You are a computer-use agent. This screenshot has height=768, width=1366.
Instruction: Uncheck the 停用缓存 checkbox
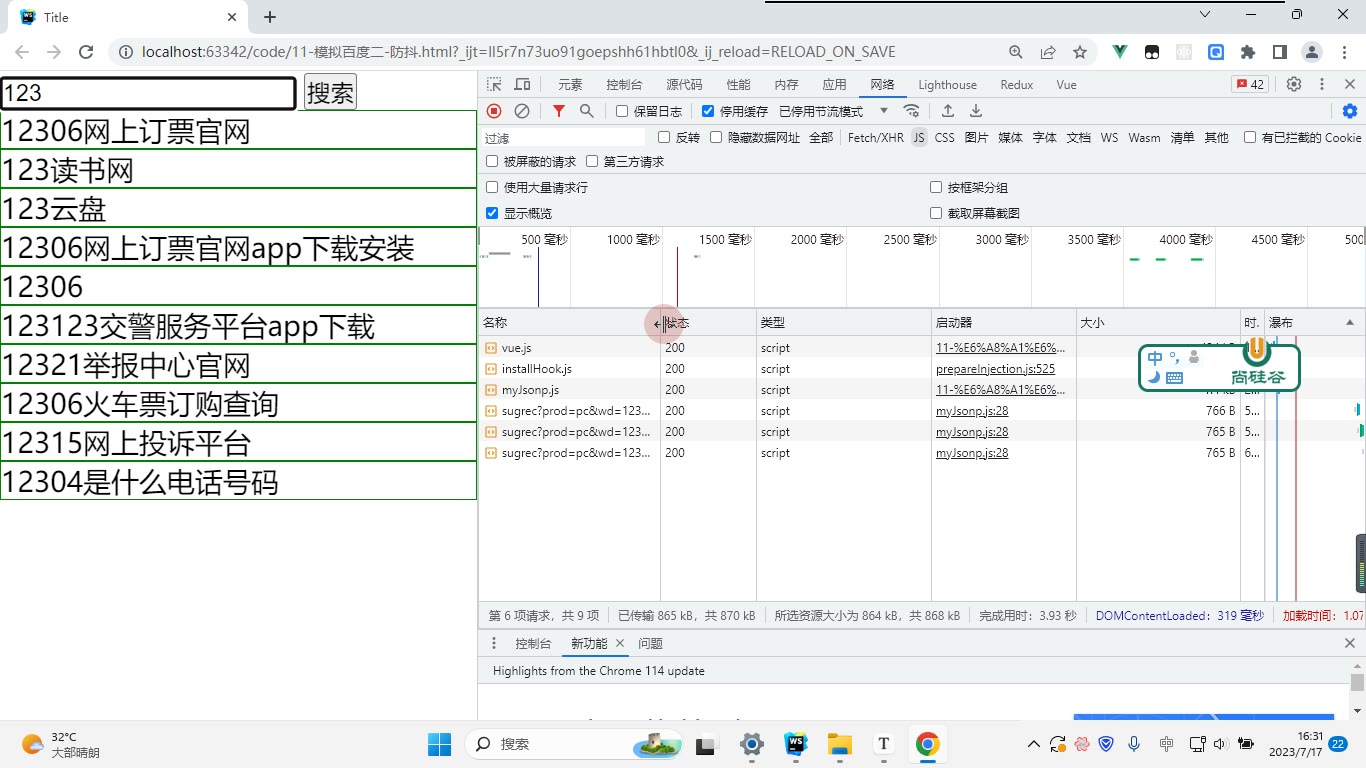coord(708,111)
